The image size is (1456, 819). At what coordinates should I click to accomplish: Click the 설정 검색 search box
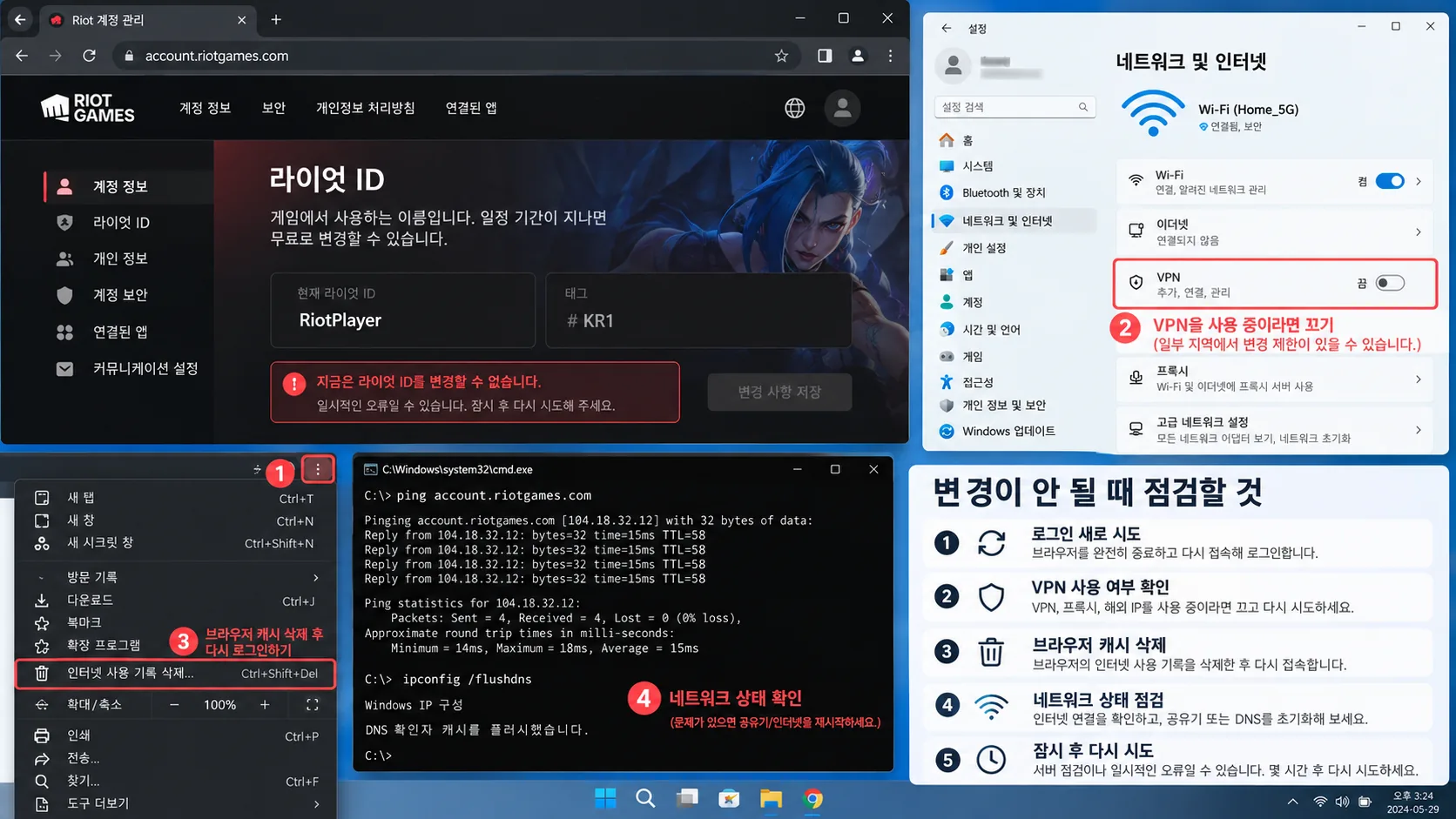tap(1014, 107)
